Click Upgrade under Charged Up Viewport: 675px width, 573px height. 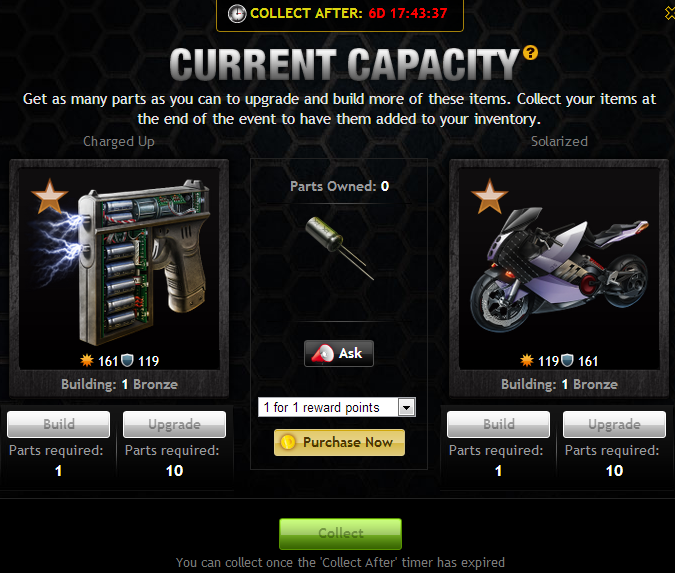pos(174,424)
